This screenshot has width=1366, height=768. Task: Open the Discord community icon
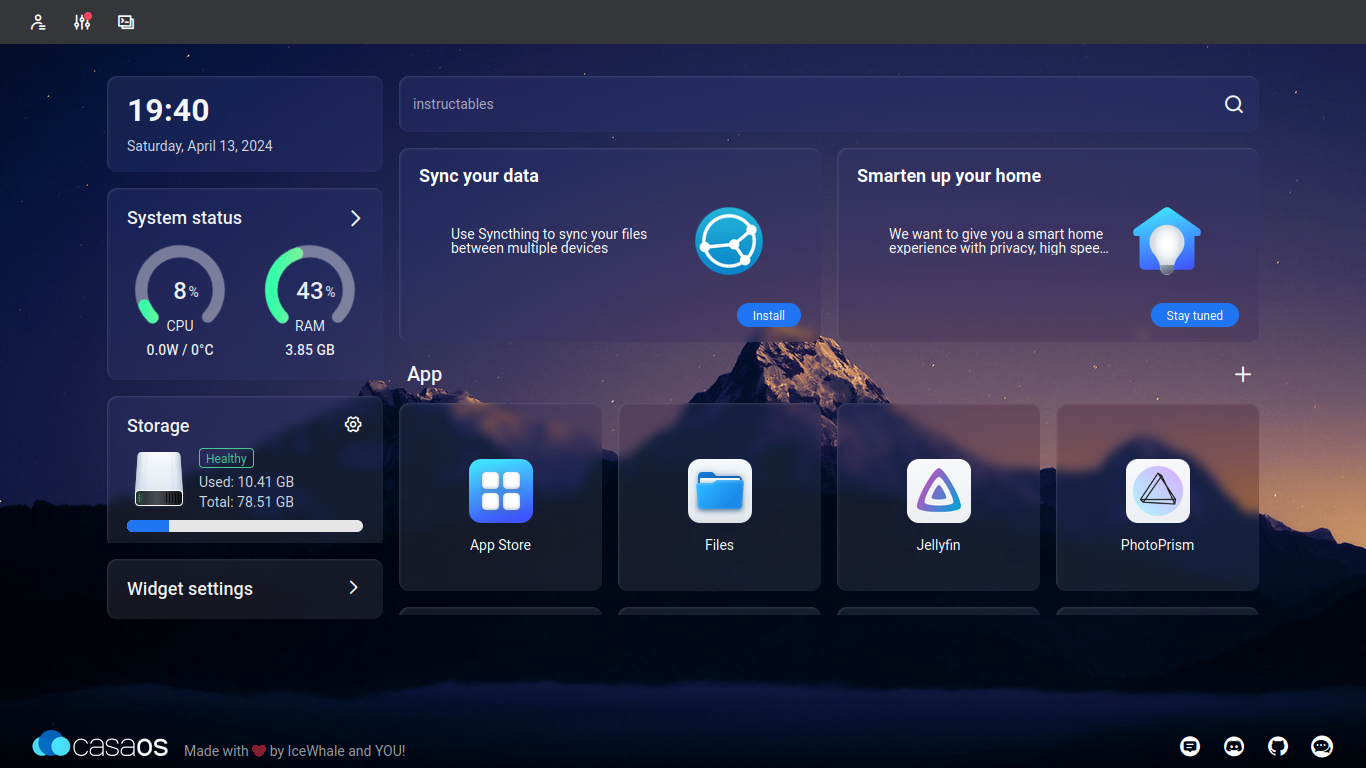(x=1233, y=746)
